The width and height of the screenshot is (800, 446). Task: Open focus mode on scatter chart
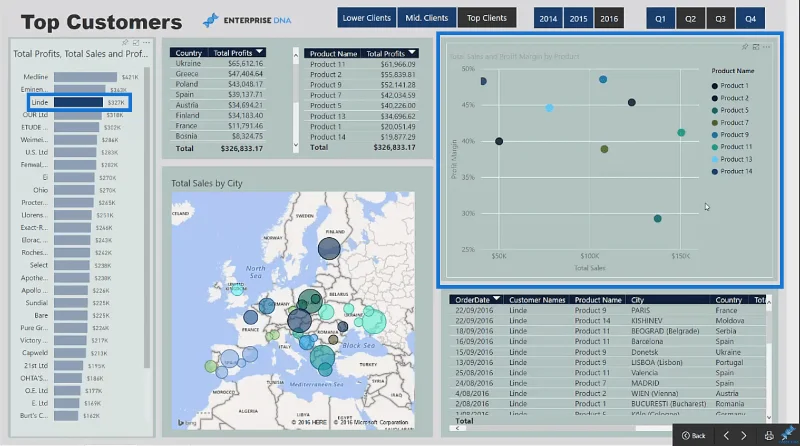(756, 47)
